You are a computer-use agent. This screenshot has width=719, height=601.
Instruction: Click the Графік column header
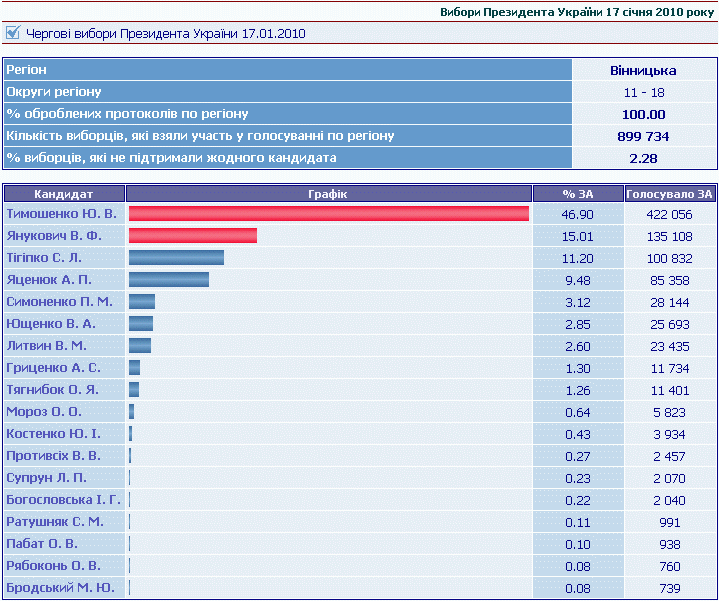coord(329,193)
